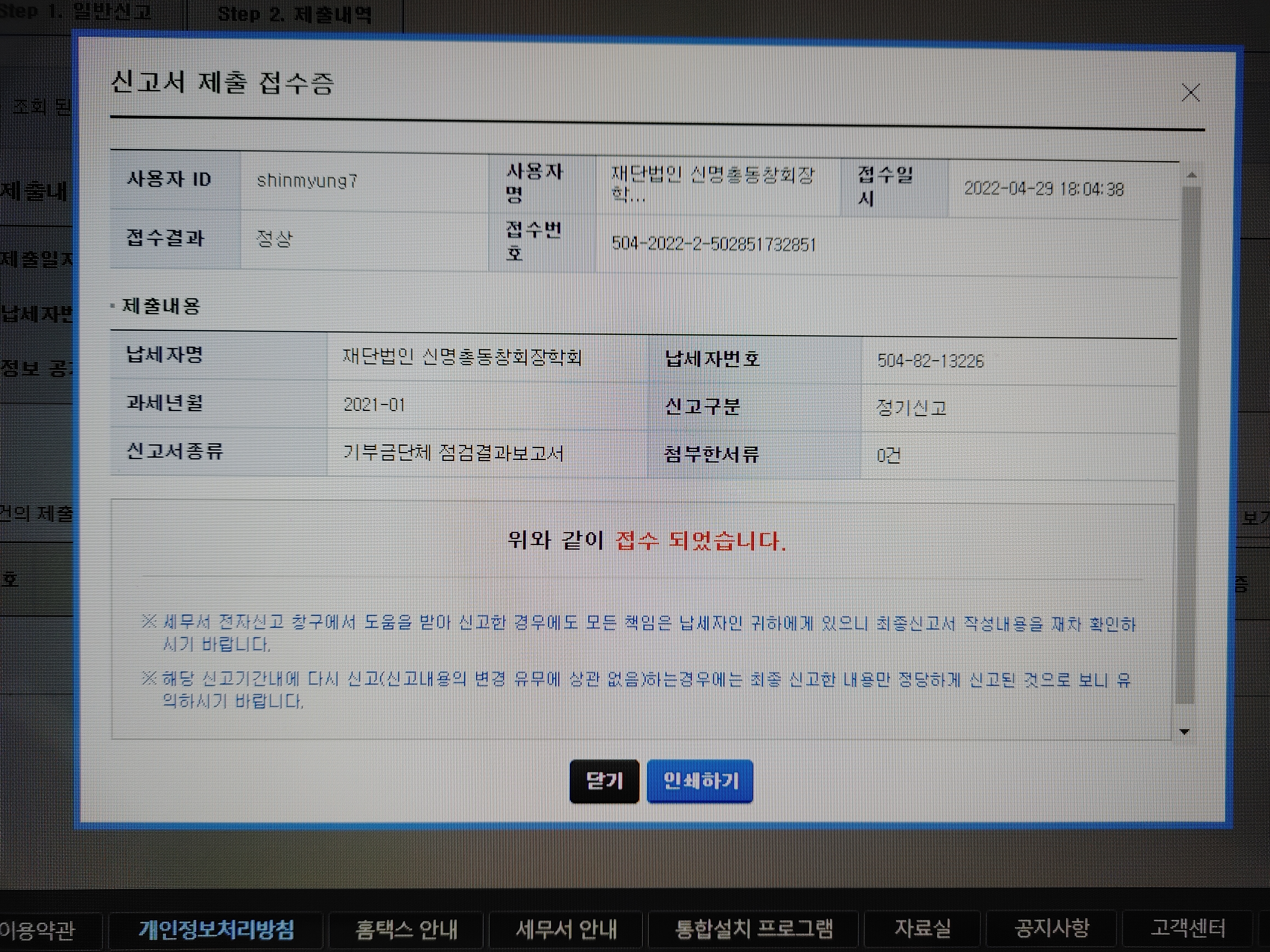This screenshot has width=1270, height=952.
Task: Open the 홈택스 안내 footer link
Action: pos(407,929)
